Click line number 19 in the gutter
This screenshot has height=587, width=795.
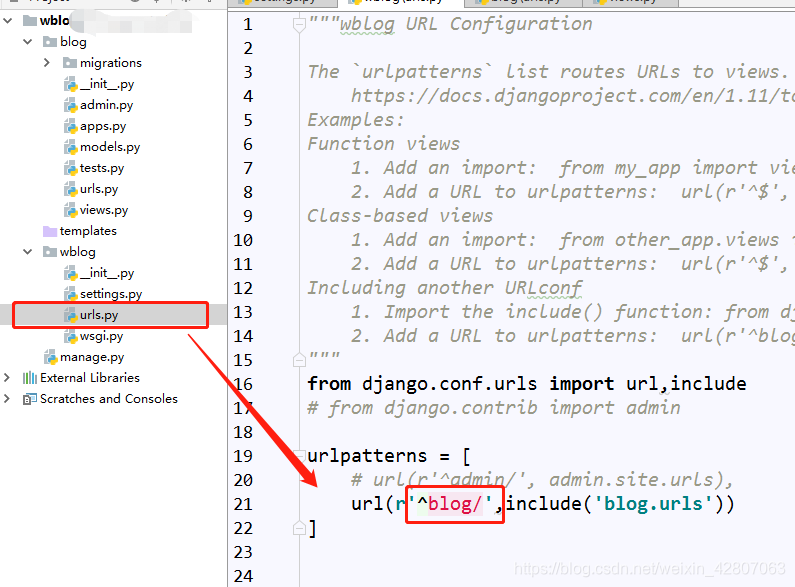243,456
